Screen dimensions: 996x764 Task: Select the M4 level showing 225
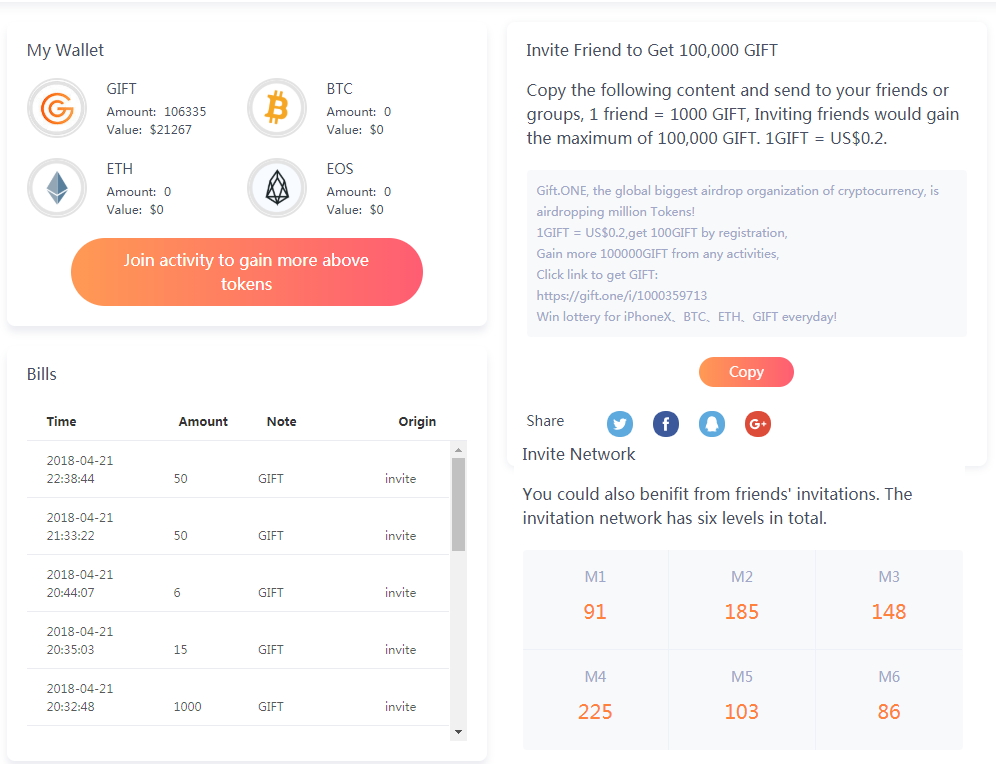[x=595, y=700]
